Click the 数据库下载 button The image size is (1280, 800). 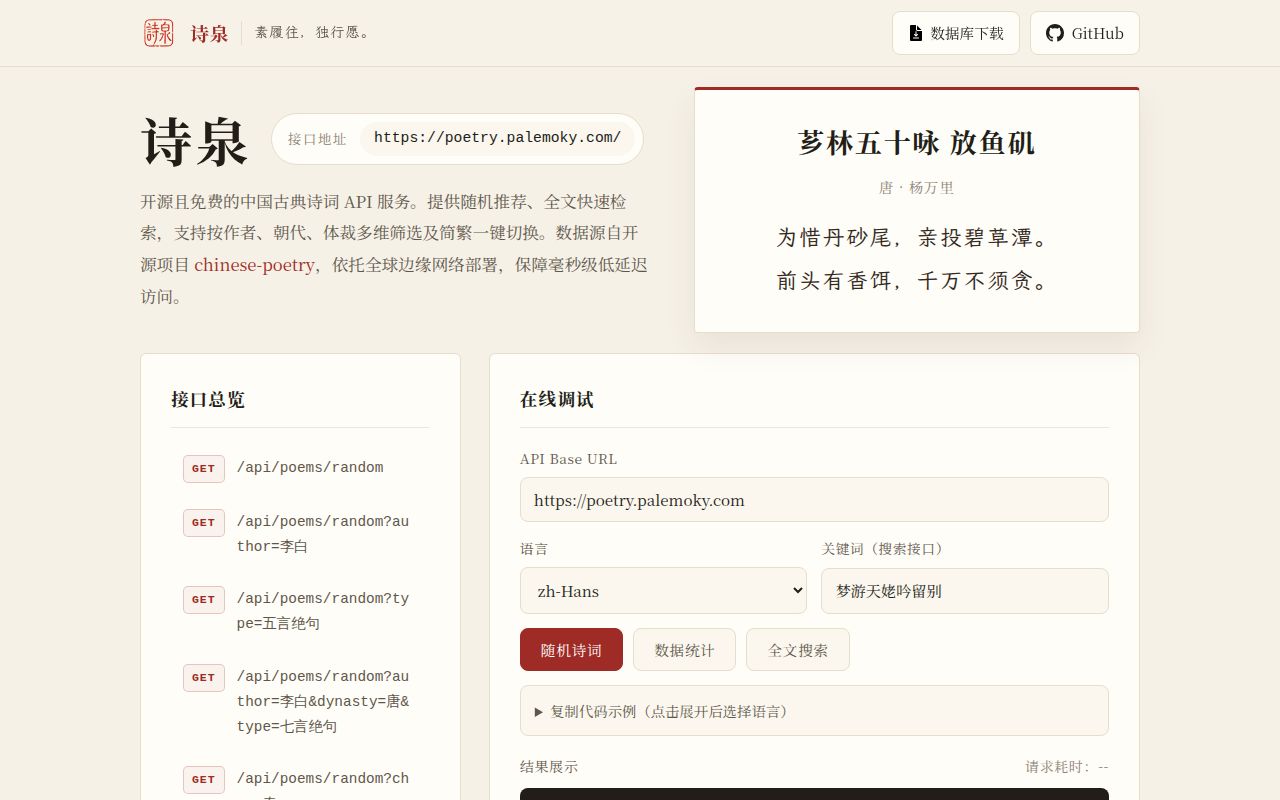[955, 33]
